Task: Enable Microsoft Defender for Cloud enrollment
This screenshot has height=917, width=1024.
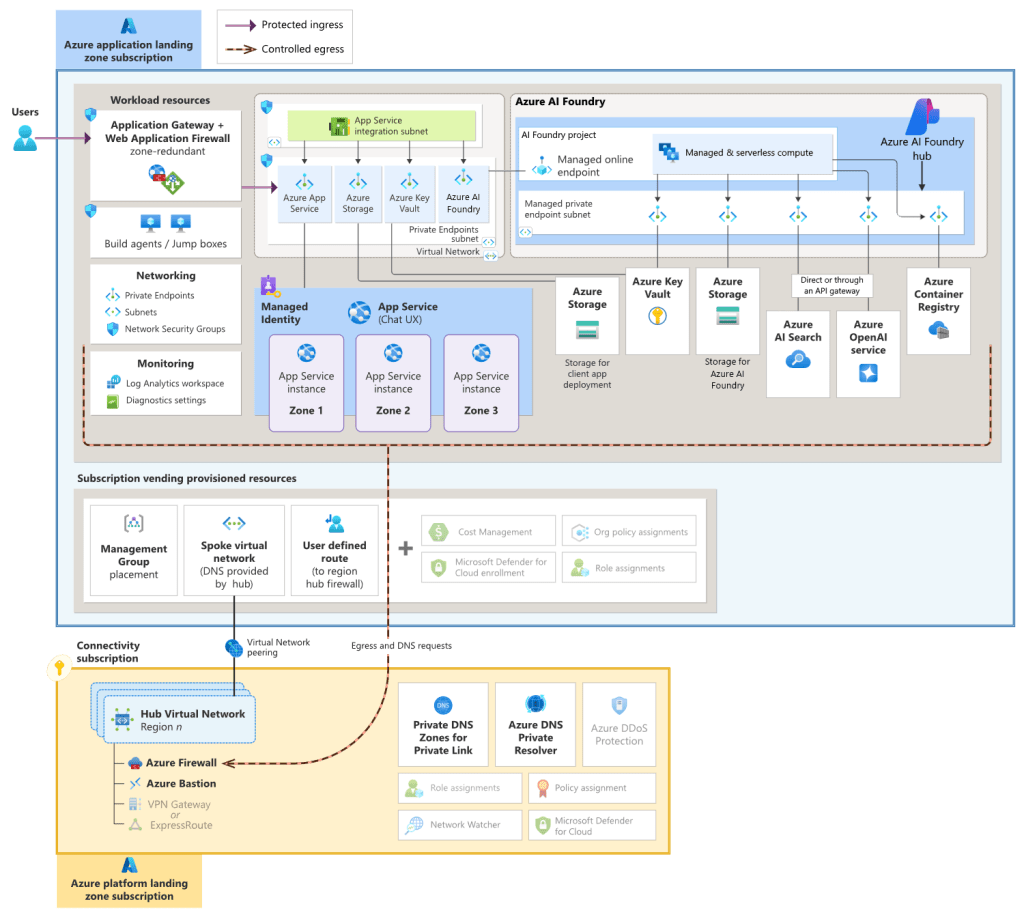Action: tap(488, 567)
